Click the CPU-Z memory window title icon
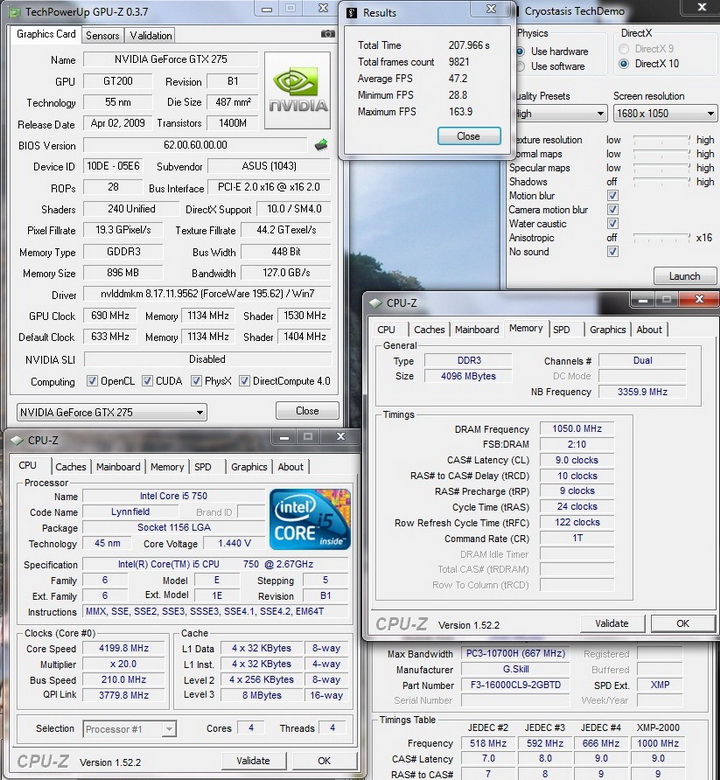The image size is (720, 780). click(x=376, y=303)
